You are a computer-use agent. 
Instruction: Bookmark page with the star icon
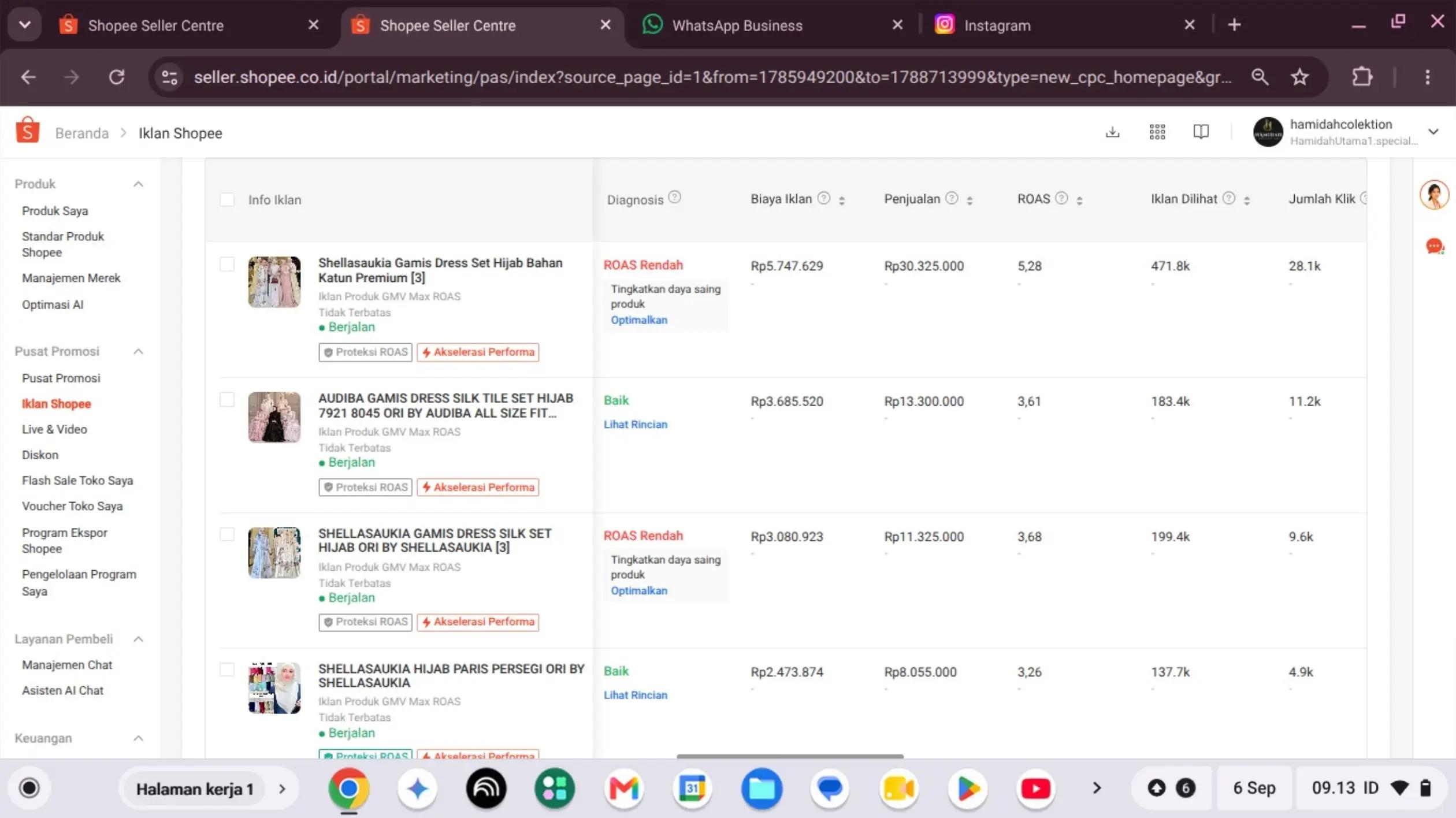pos(1299,77)
